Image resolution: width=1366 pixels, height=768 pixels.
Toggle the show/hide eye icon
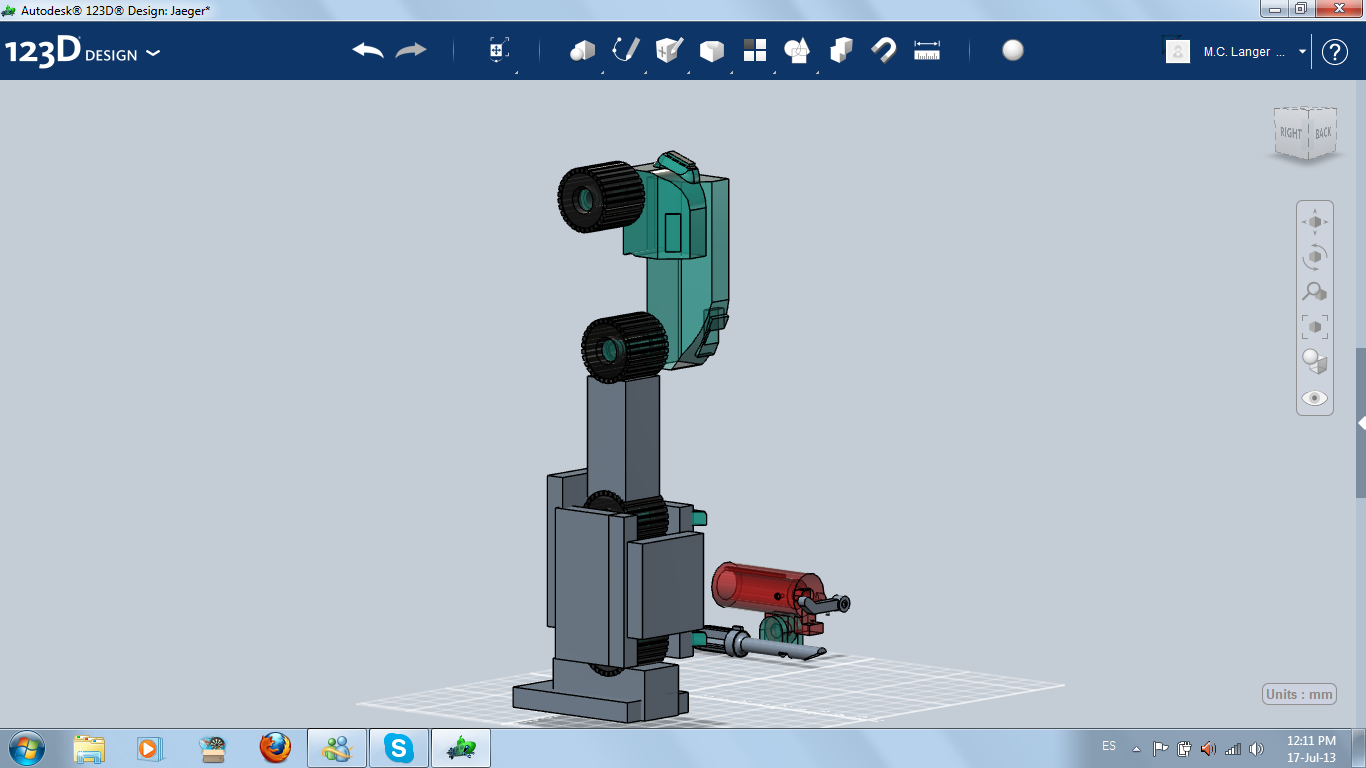1315,398
